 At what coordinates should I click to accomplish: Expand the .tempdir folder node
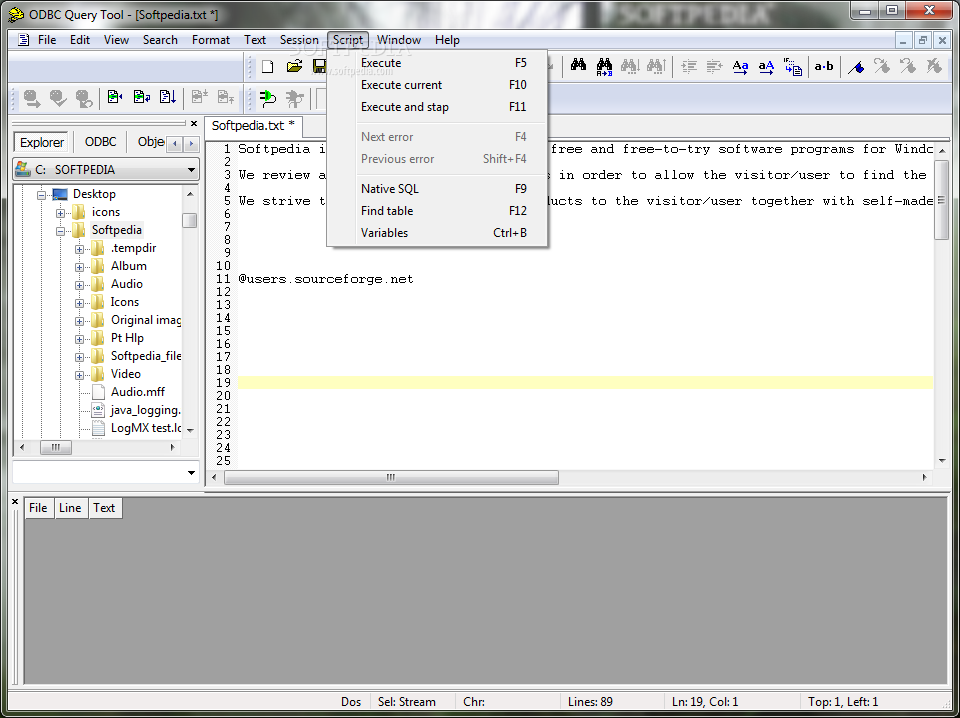point(79,249)
